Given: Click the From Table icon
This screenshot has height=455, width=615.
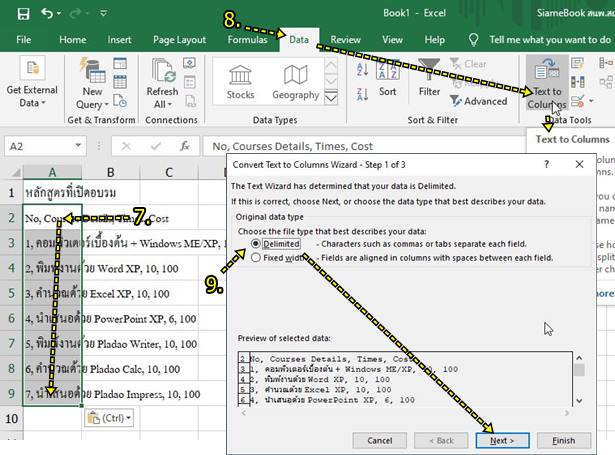Looking at the screenshot, I should [120, 82].
